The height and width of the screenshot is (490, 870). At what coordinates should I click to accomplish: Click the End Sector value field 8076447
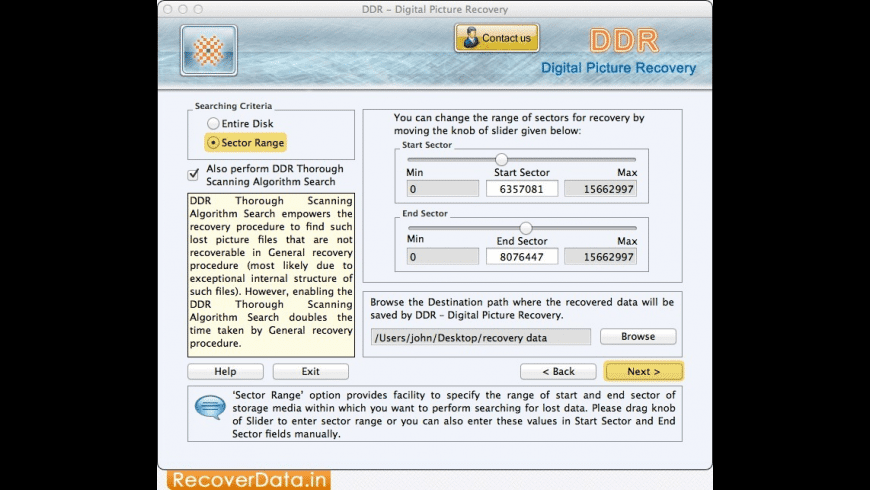coord(522,257)
